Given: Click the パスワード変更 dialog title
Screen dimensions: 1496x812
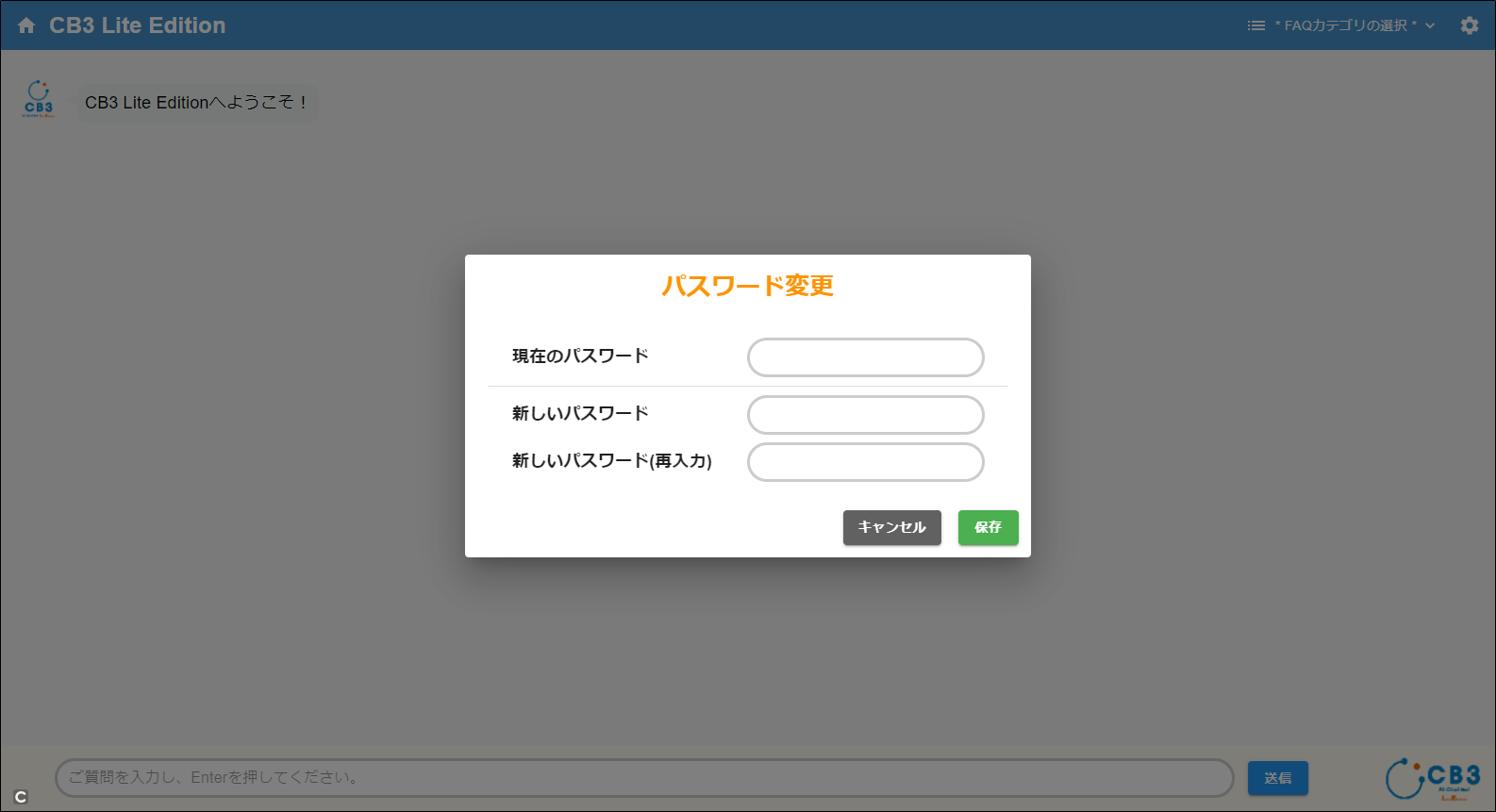Looking at the screenshot, I should [x=747, y=286].
